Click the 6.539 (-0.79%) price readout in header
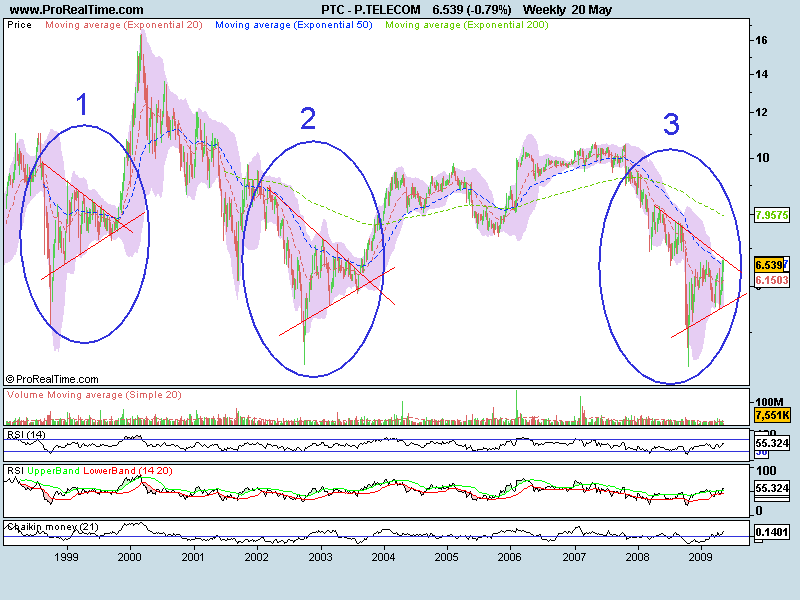The image size is (800, 600). (x=472, y=10)
